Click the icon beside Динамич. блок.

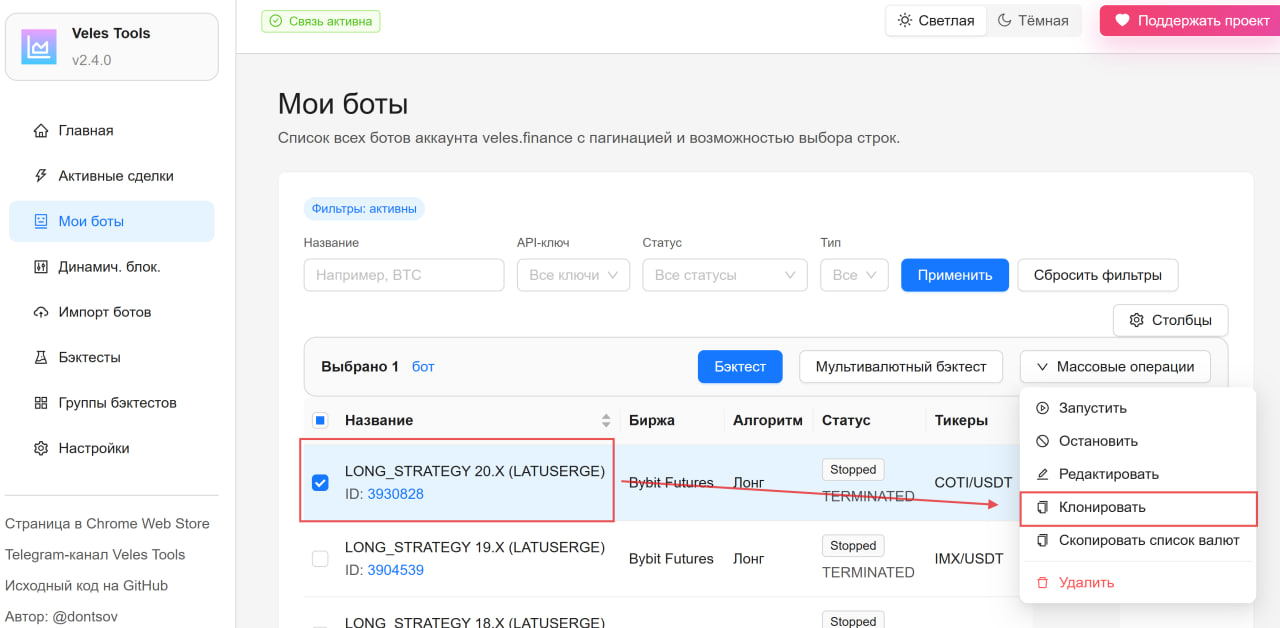pos(41,267)
